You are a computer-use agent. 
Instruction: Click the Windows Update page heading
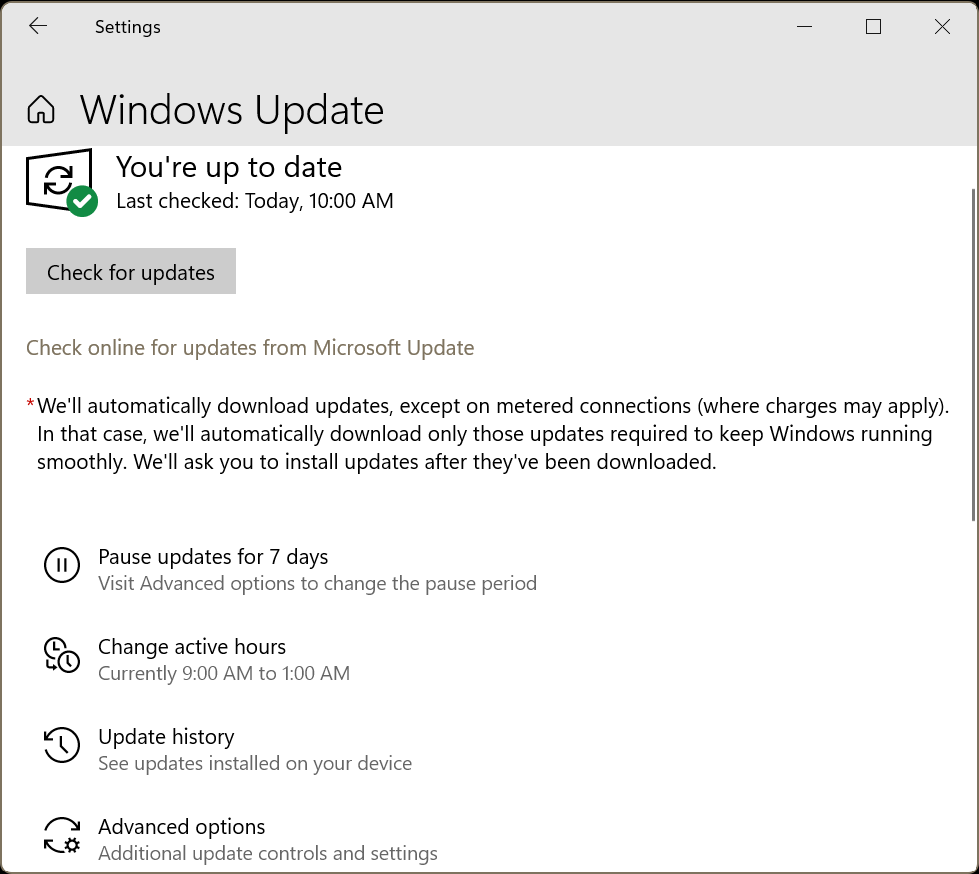click(x=232, y=110)
